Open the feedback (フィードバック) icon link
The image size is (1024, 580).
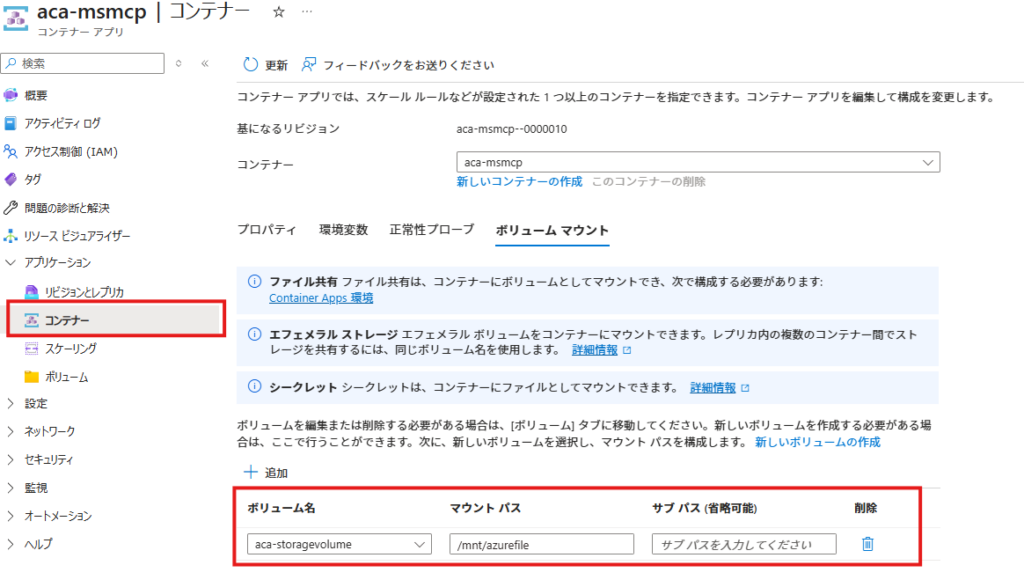[309, 65]
